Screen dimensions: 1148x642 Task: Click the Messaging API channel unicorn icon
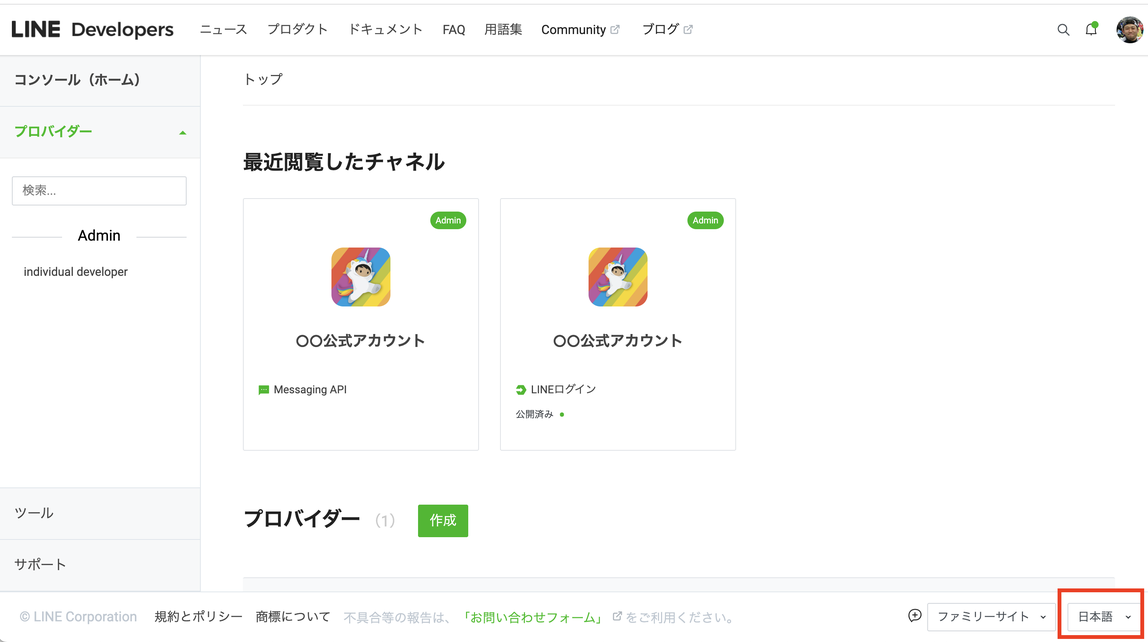[x=360, y=277]
